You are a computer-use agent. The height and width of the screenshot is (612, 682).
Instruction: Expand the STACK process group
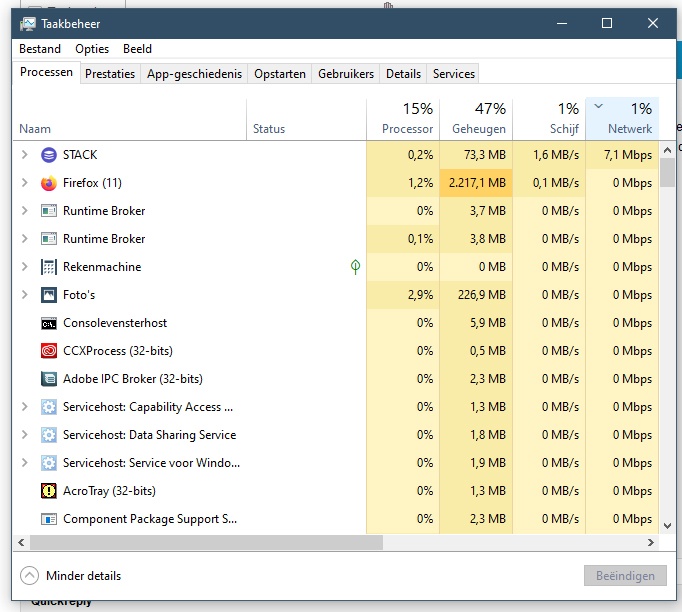[x=25, y=155]
